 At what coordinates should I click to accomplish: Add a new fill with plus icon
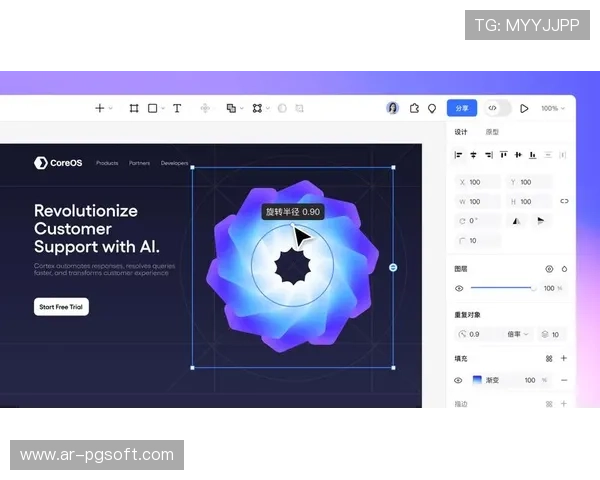(563, 358)
